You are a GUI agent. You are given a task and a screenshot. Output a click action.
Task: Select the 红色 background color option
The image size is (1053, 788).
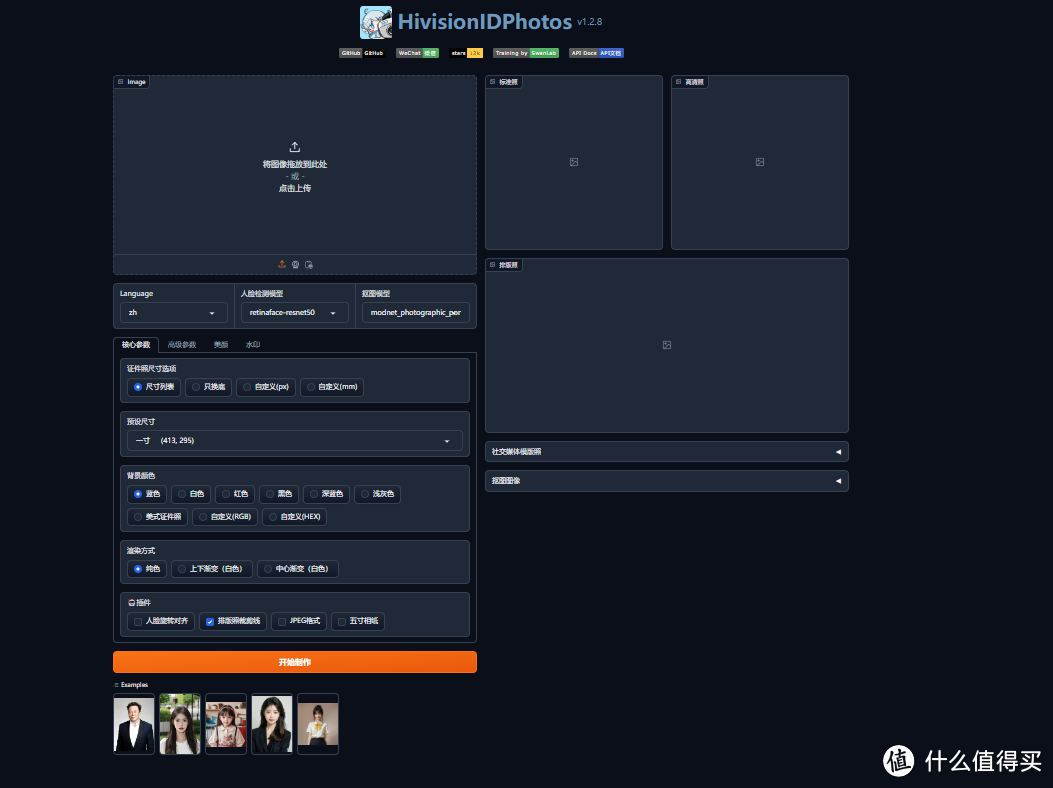click(224, 494)
